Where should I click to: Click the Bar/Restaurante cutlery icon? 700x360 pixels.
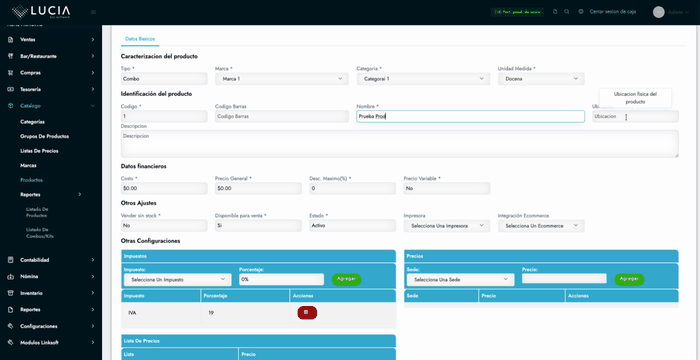tap(11, 56)
